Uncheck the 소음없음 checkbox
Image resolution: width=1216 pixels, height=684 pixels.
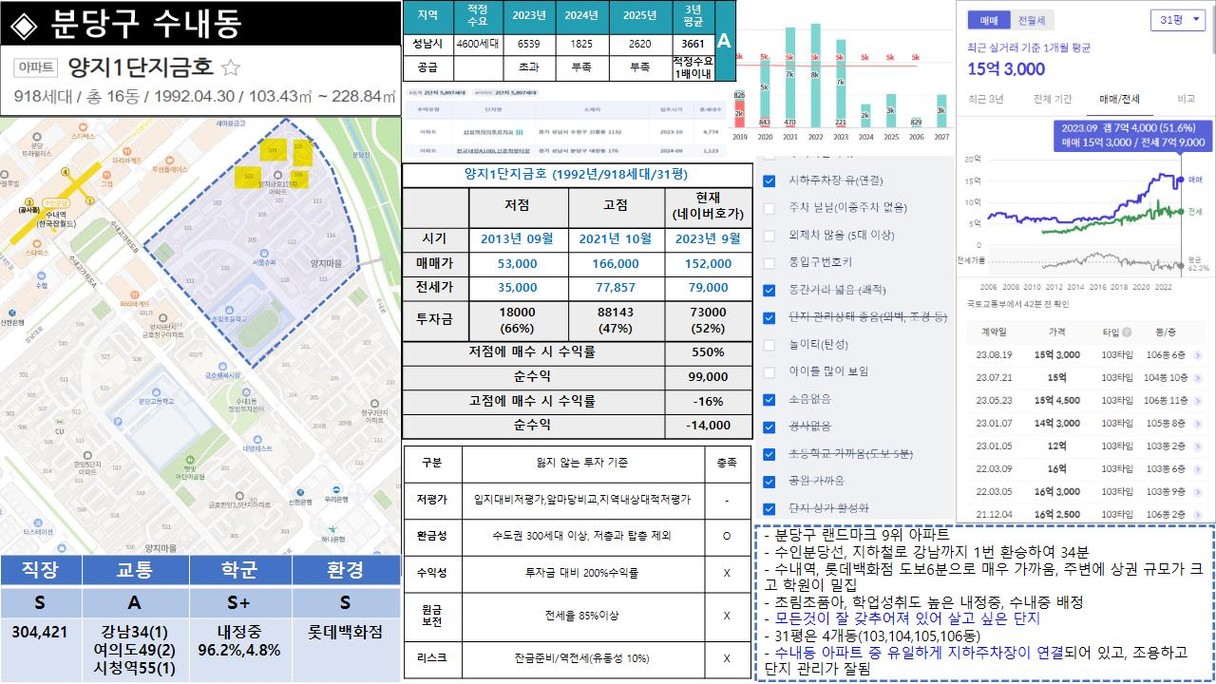pos(769,399)
